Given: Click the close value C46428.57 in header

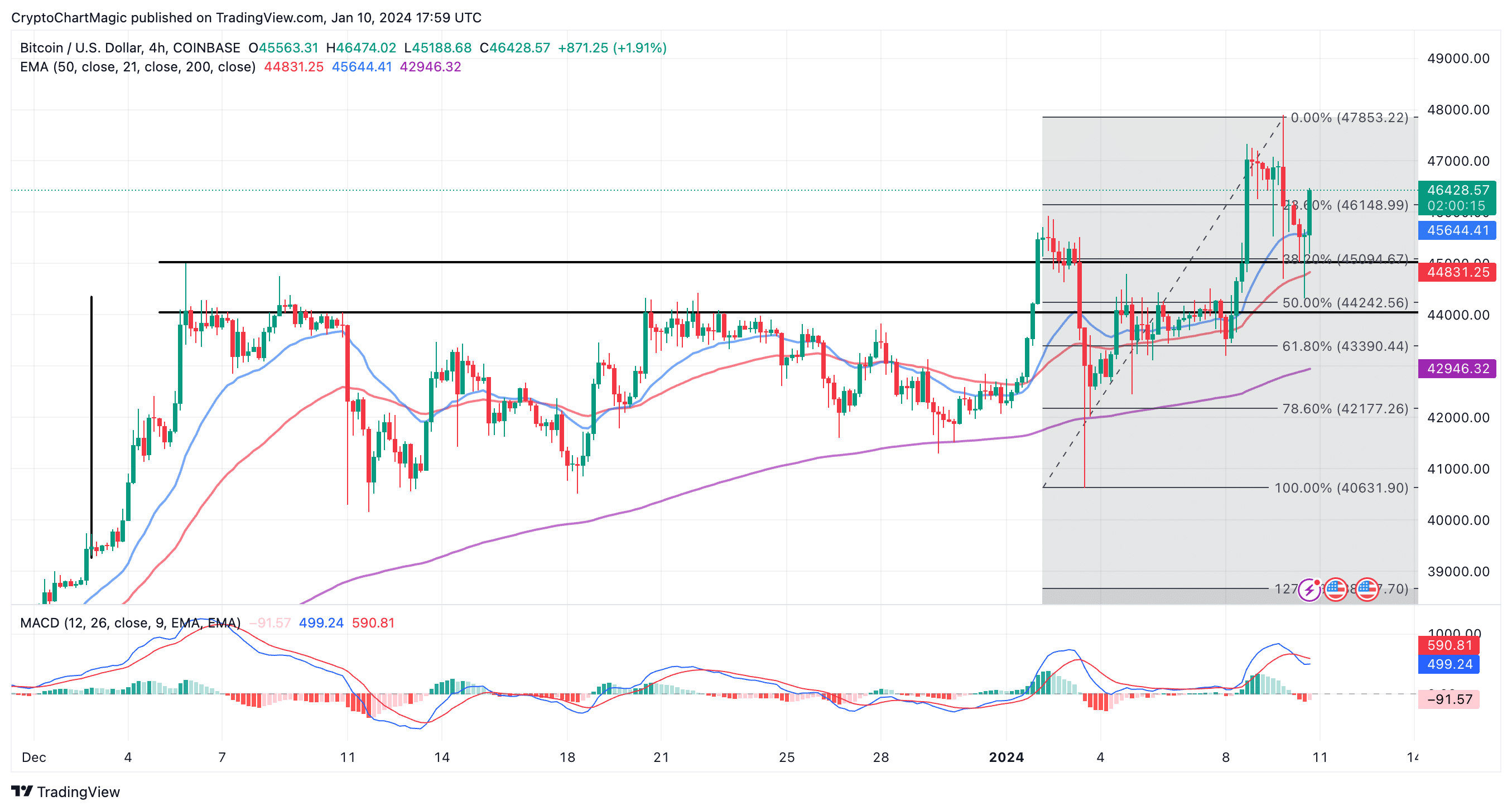Looking at the screenshot, I should point(515,47).
